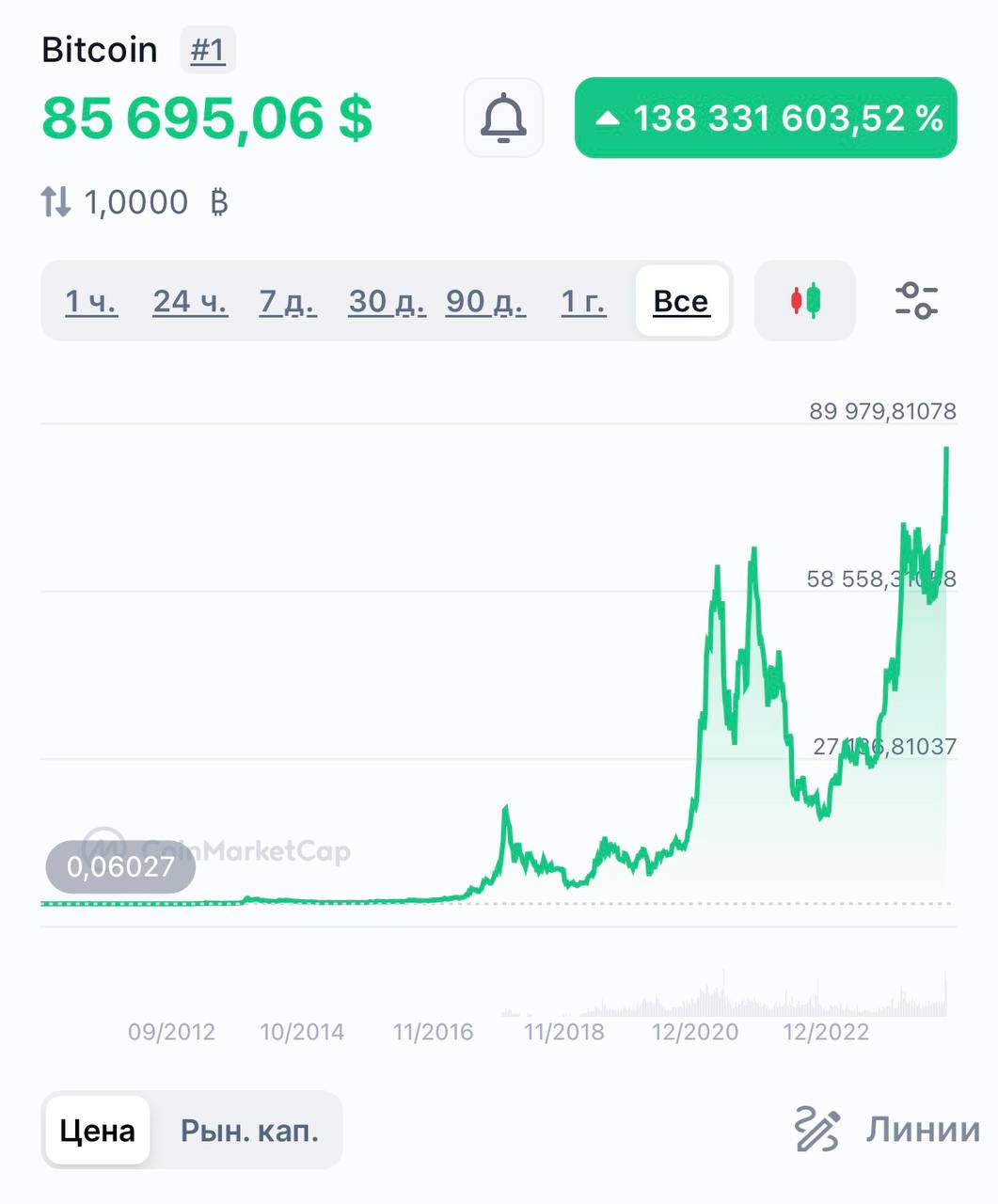Tap the currency swap arrows icon
This screenshot has width=998, height=1204.
pos(55,202)
